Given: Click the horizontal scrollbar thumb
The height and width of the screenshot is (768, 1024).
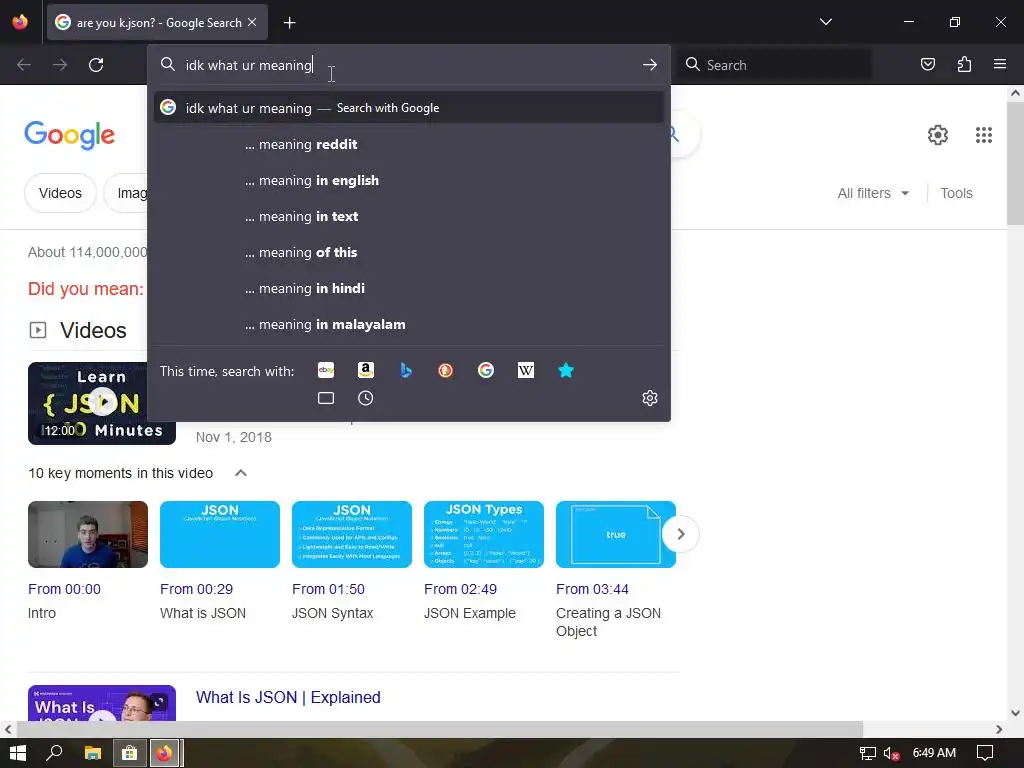Looking at the screenshot, I should (x=440, y=729).
